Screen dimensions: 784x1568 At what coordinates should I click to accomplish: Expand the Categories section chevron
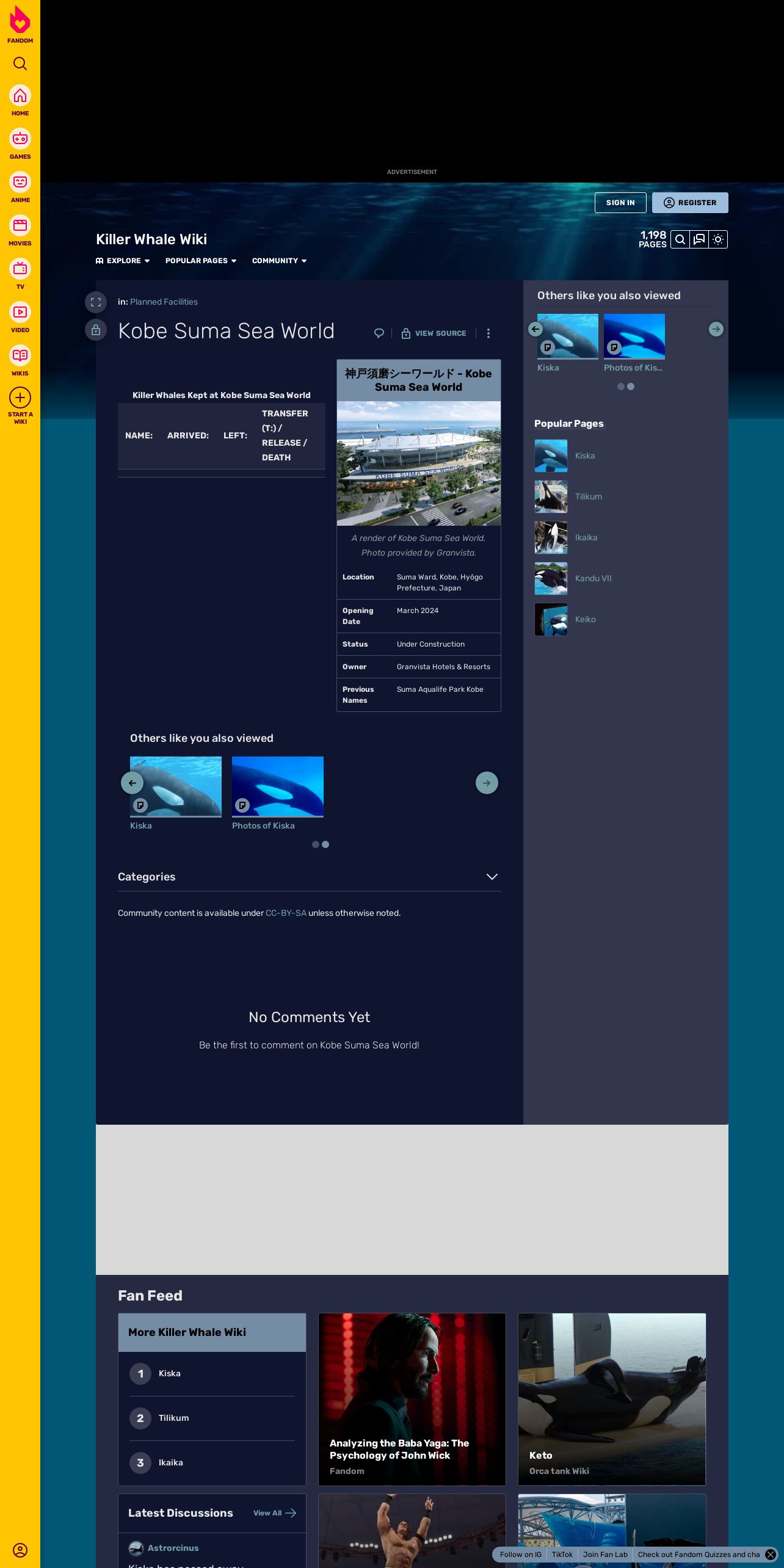[492, 877]
